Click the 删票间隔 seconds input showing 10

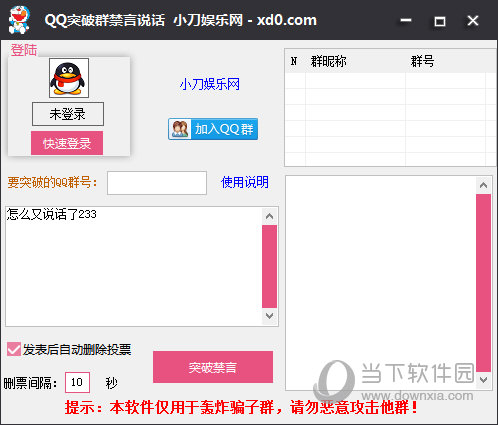(x=77, y=382)
